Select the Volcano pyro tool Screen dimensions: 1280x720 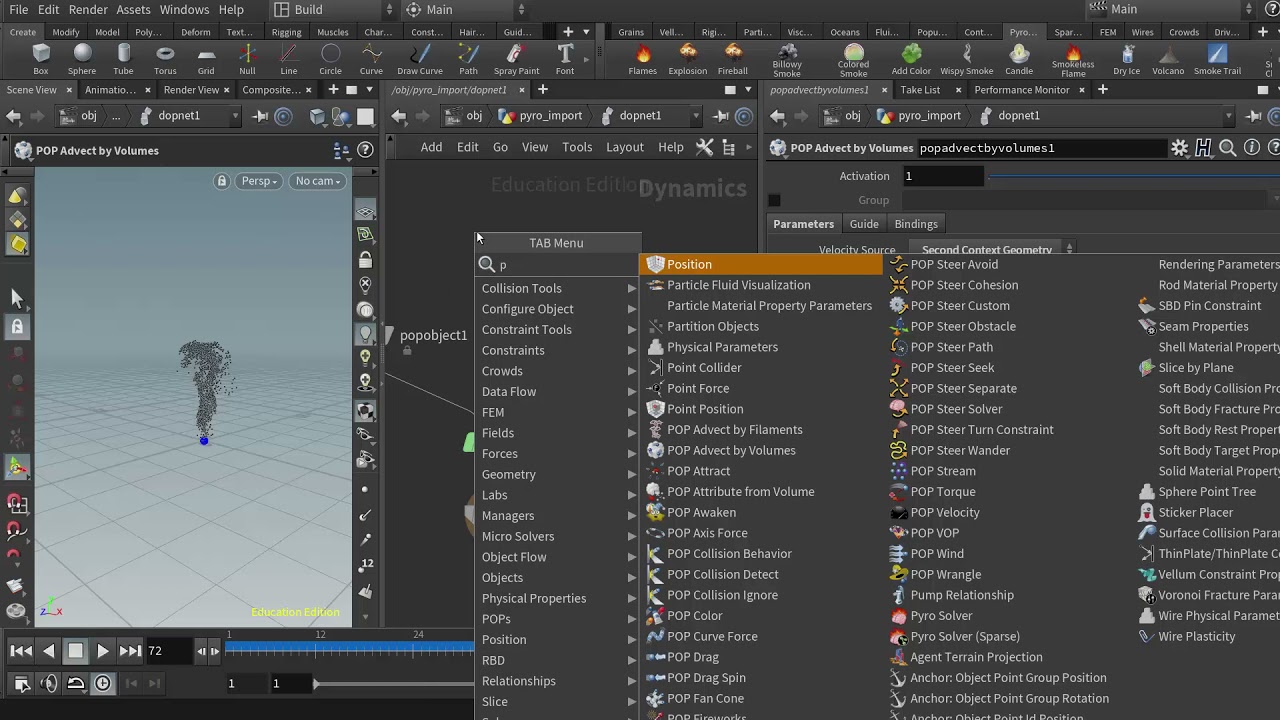click(1168, 59)
